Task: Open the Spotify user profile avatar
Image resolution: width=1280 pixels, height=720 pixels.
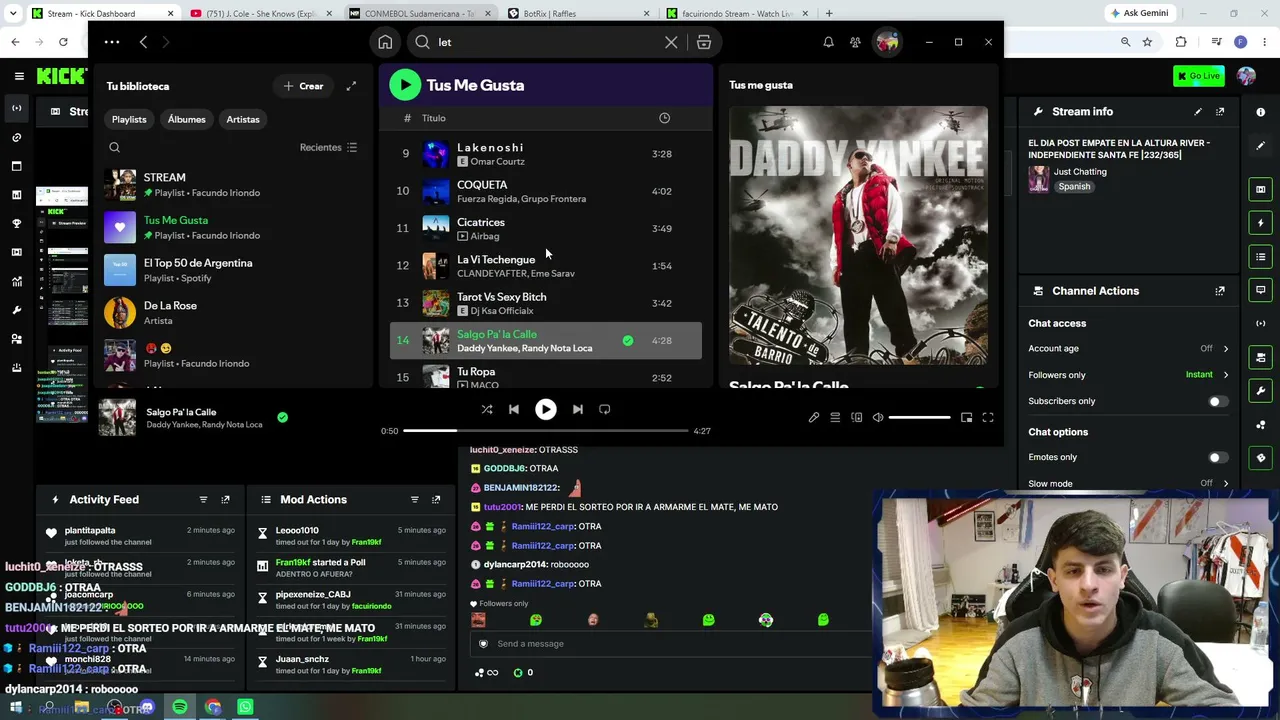Action: tap(887, 42)
